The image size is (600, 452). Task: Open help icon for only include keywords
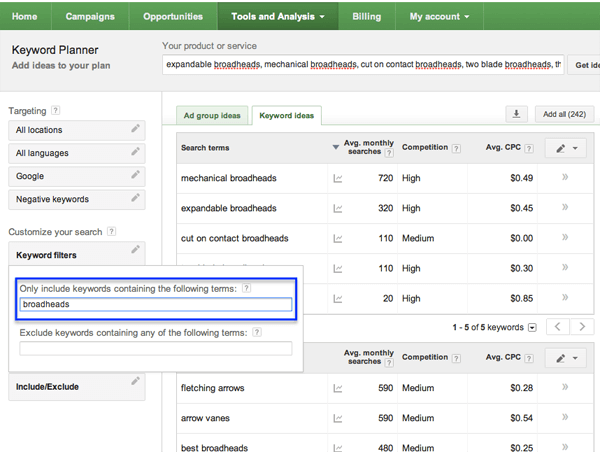coord(247,288)
